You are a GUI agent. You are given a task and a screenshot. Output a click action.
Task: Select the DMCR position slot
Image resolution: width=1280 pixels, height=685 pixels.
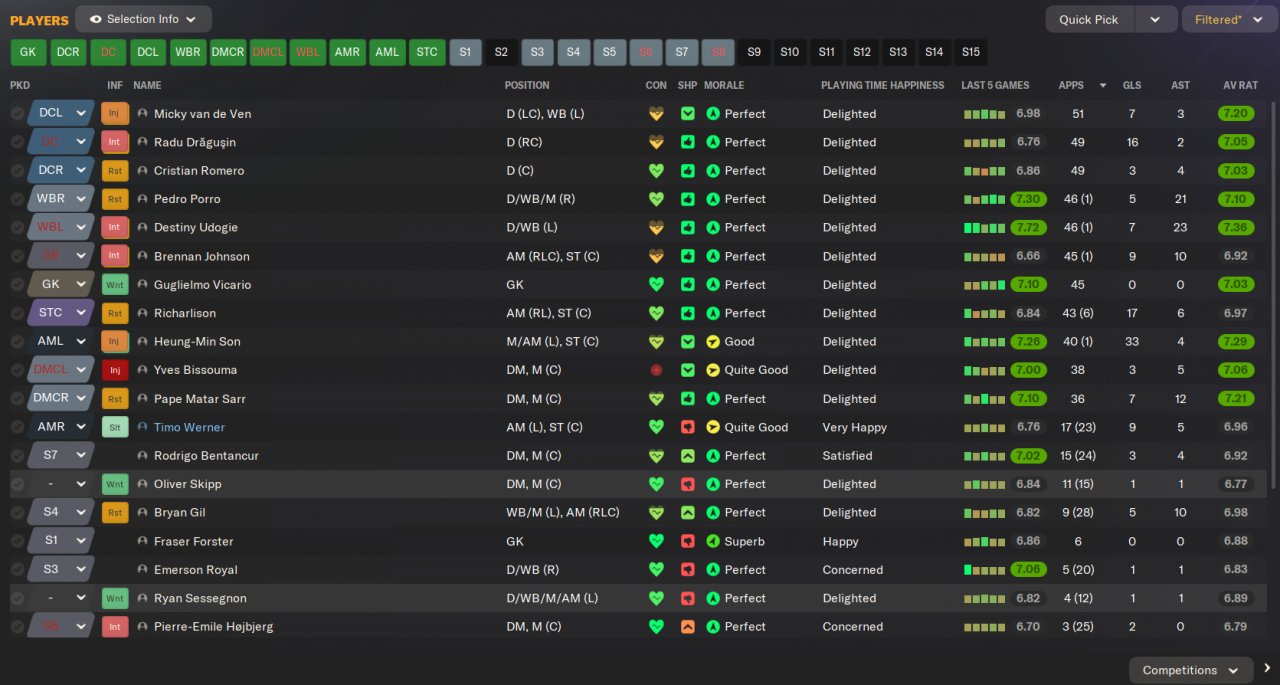[x=228, y=52]
